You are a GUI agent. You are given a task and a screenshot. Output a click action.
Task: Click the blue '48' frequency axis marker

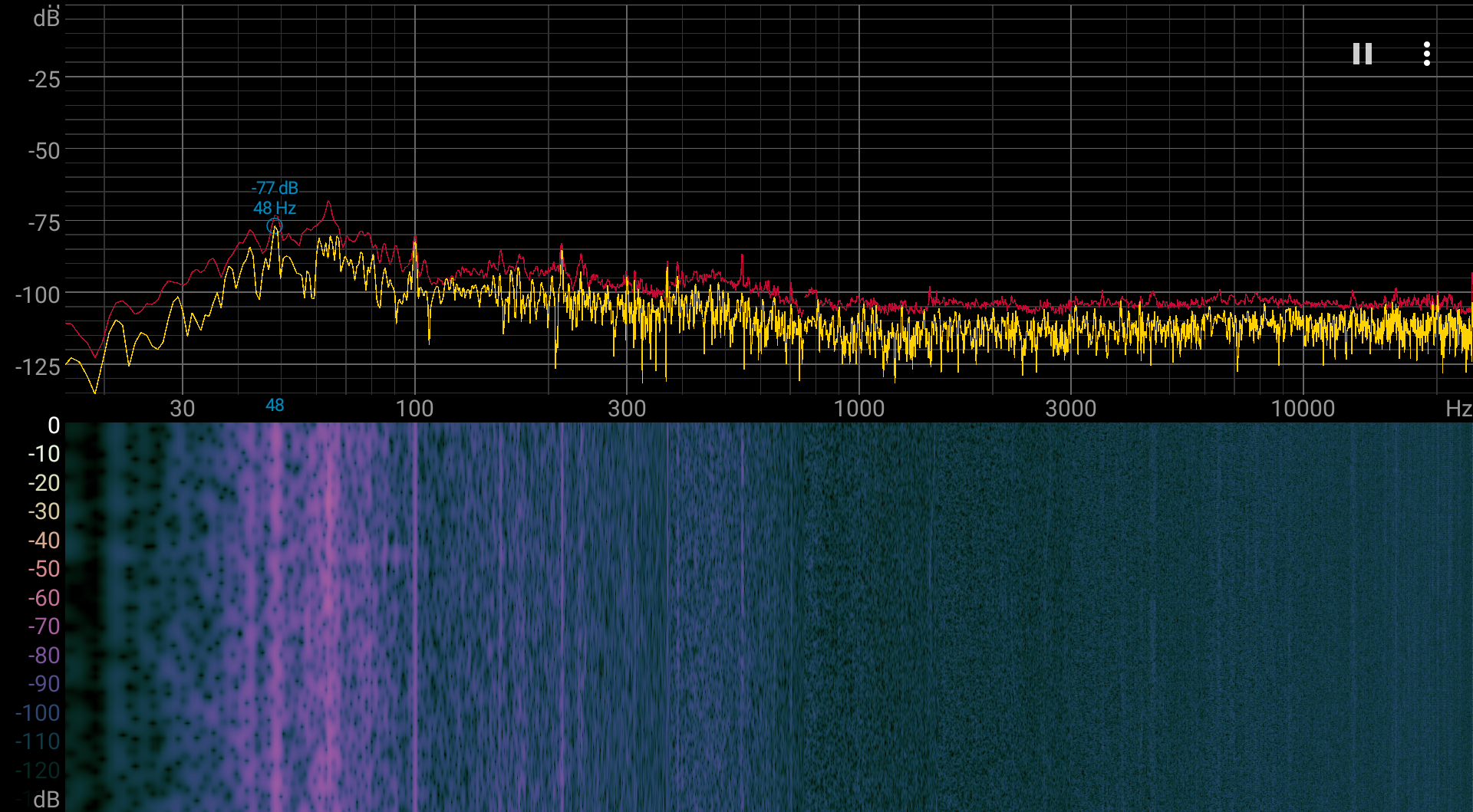(x=275, y=405)
